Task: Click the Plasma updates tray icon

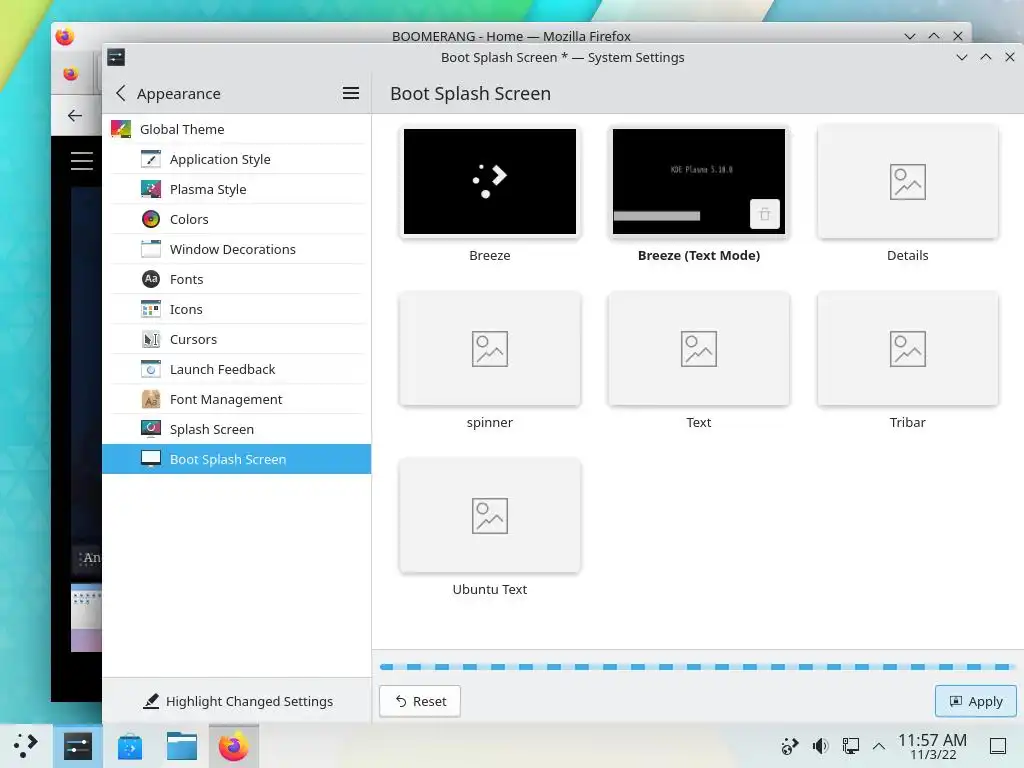Action: tap(790, 746)
